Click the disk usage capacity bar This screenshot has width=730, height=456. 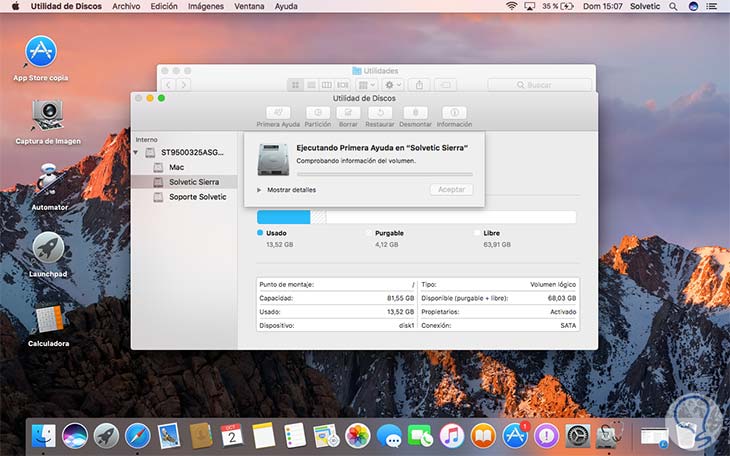417,217
